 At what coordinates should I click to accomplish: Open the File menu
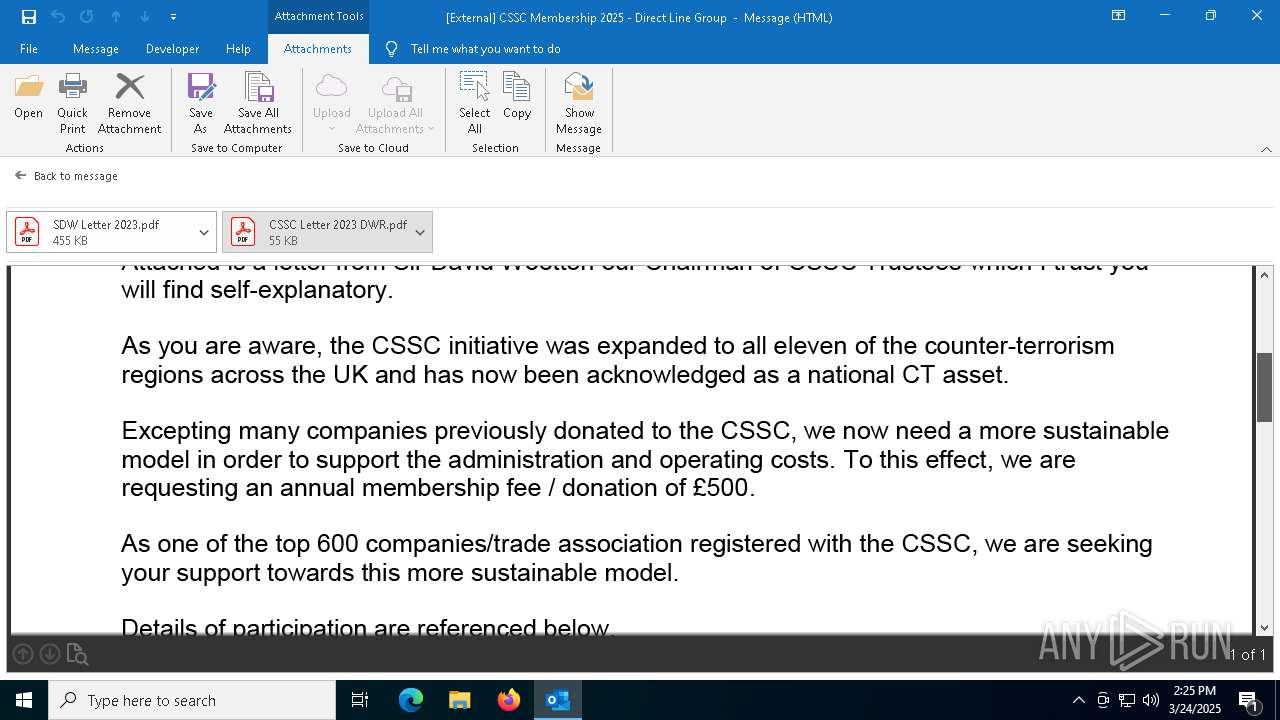coord(29,49)
